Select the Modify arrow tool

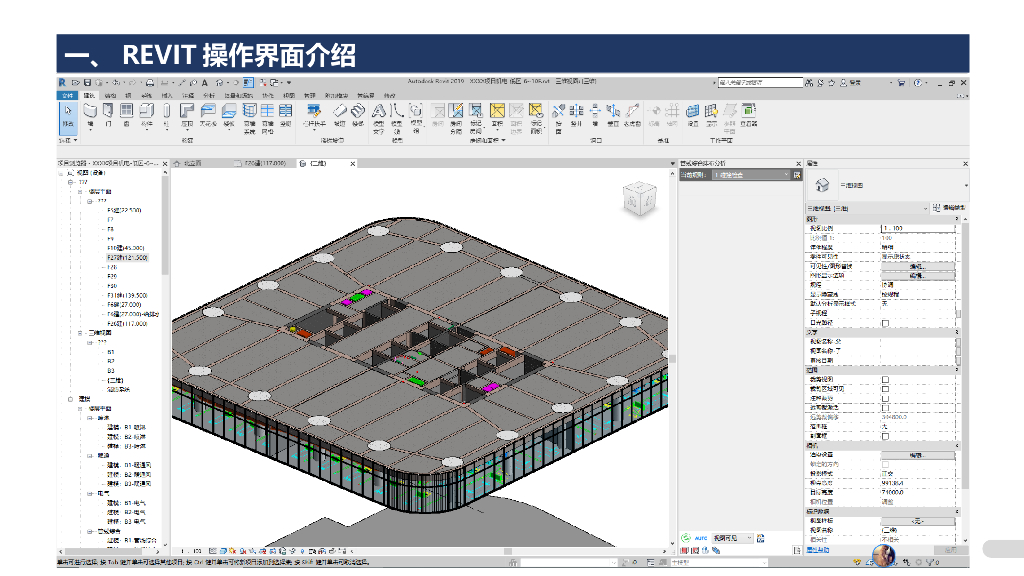pyautogui.click(x=68, y=114)
